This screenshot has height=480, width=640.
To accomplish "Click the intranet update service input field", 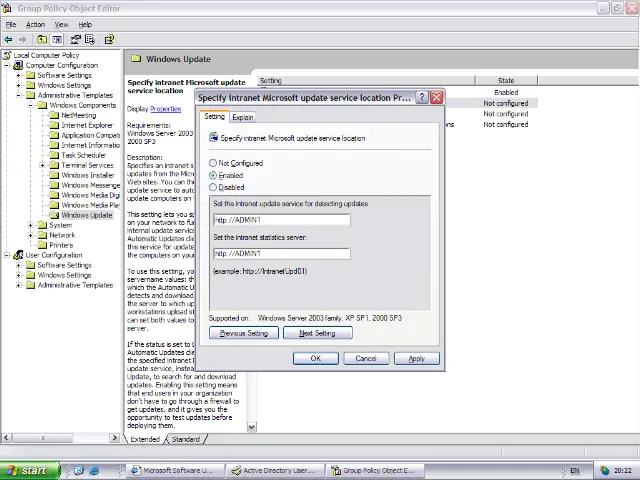I will pyautogui.click(x=282, y=220).
